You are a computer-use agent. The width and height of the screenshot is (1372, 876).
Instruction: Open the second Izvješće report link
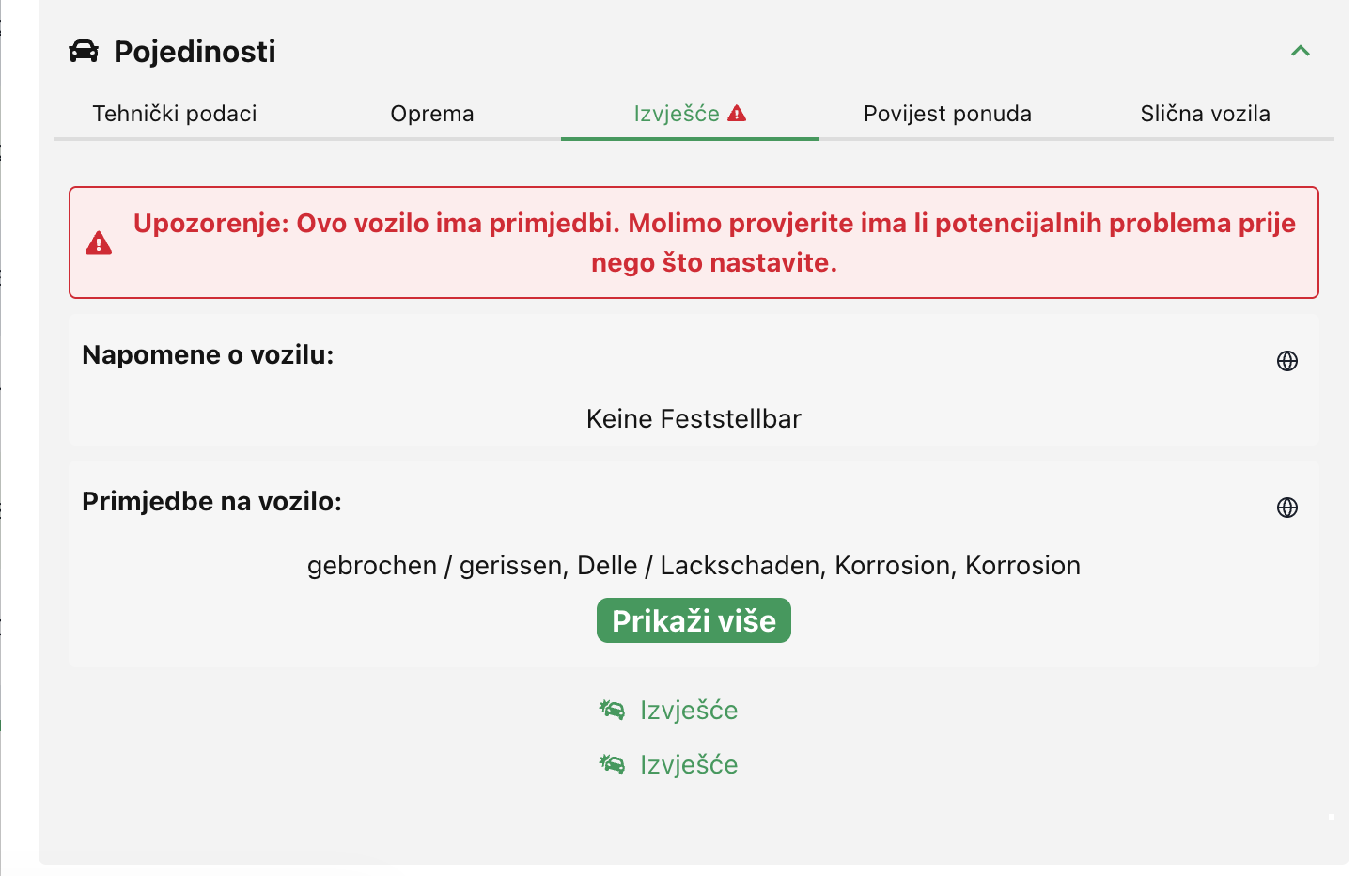coord(689,765)
